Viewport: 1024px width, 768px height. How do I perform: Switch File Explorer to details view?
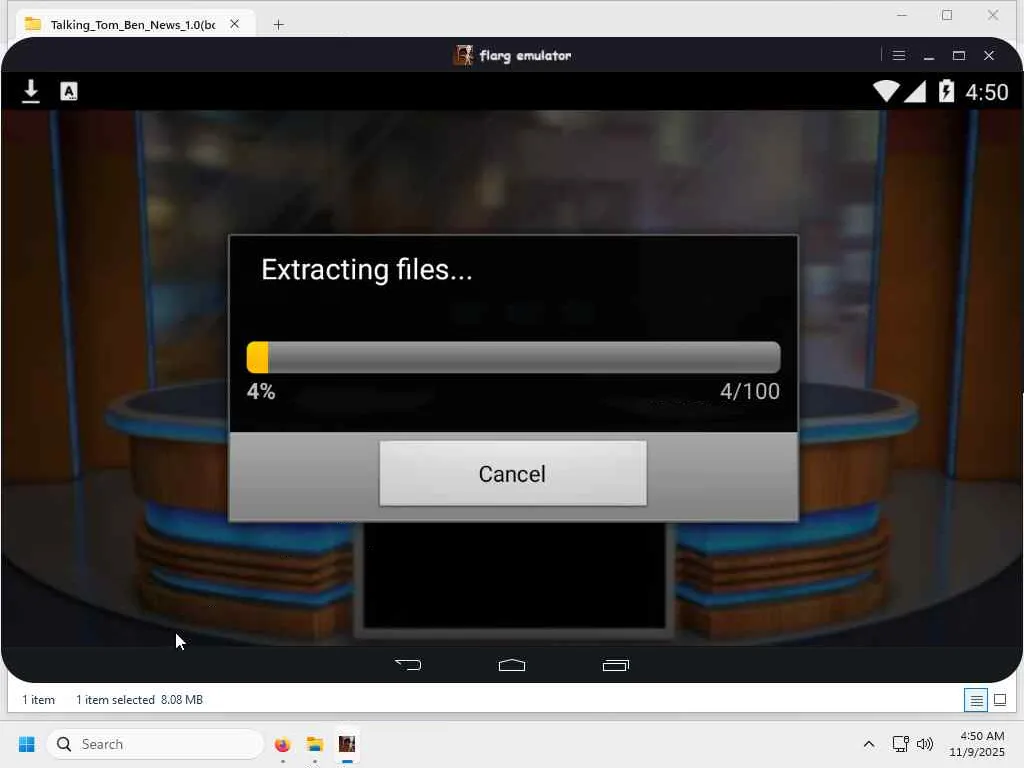point(976,700)
